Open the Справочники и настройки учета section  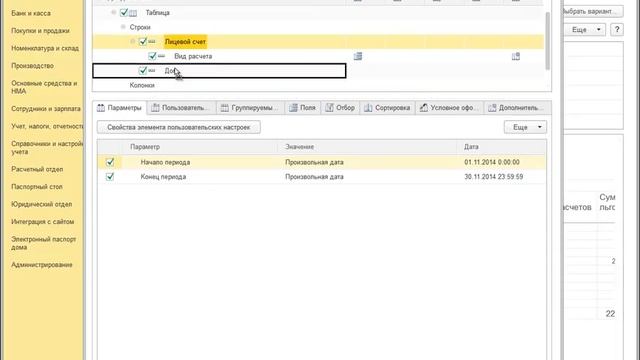click(47, 147)
